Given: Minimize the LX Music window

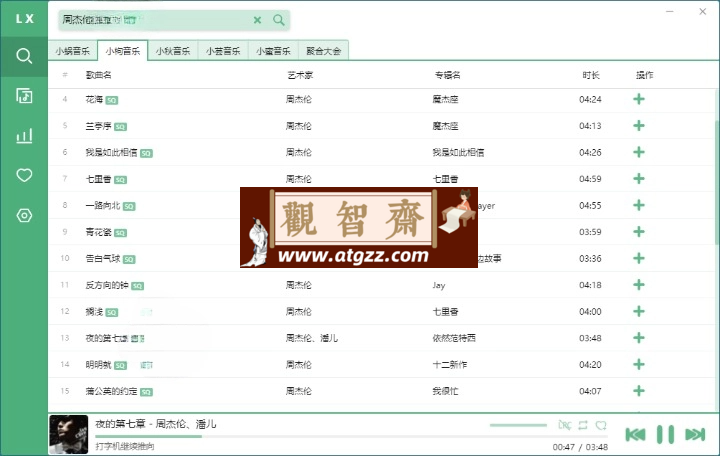Looking at the screenshot, I should (670, 11).
